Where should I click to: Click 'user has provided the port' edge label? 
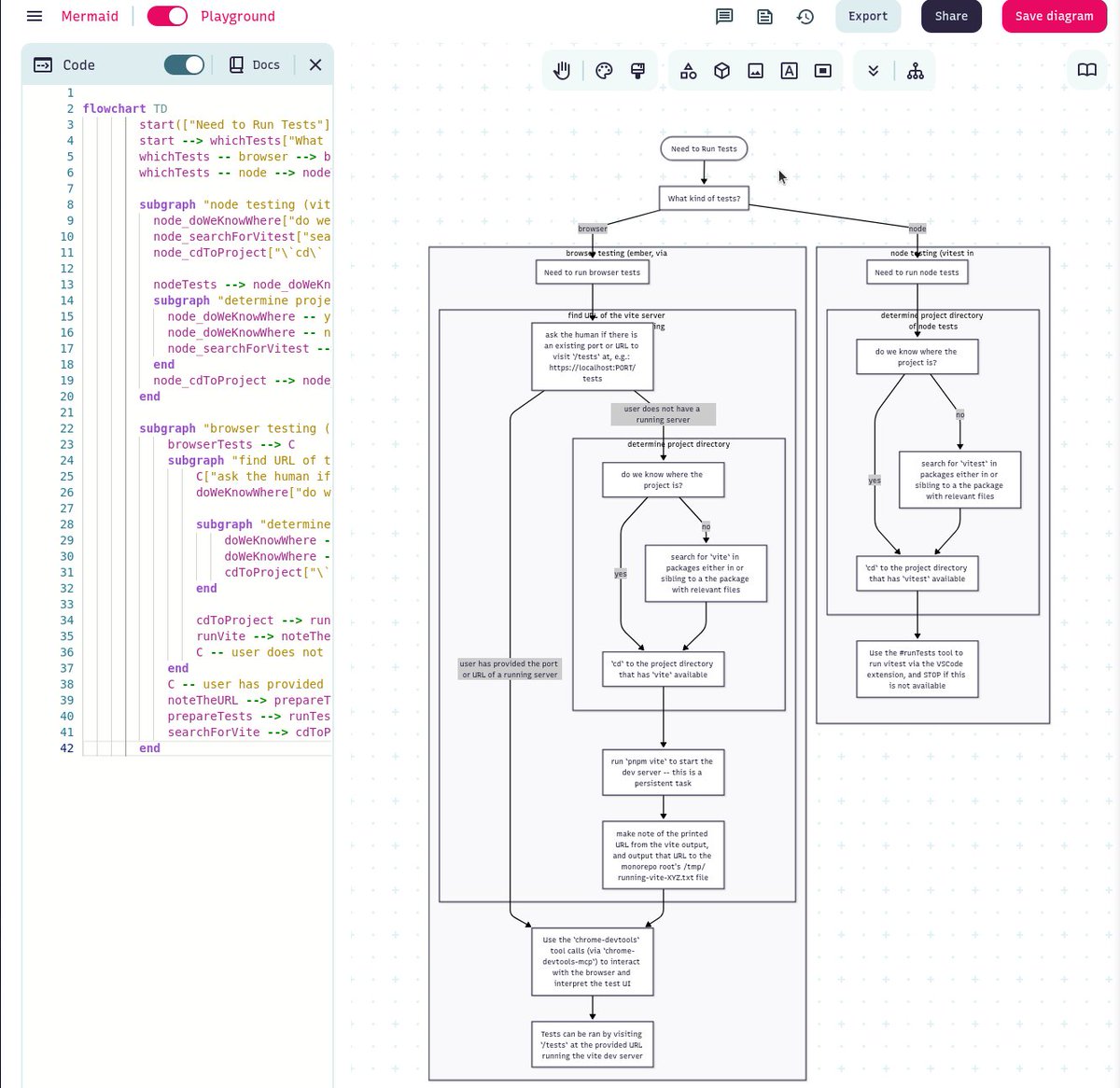(509, 669)
